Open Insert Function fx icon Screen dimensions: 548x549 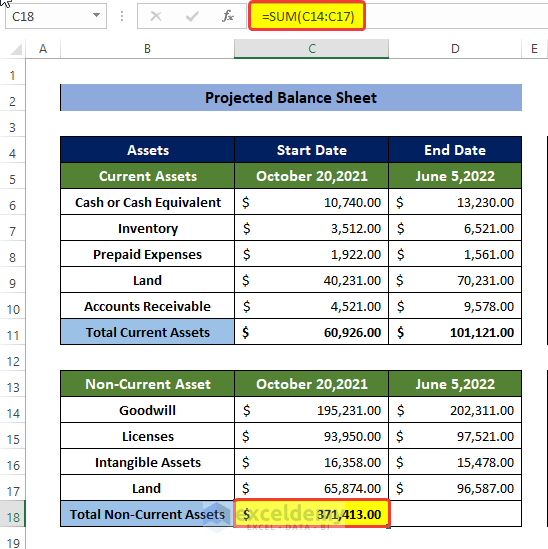coord(228,16)
